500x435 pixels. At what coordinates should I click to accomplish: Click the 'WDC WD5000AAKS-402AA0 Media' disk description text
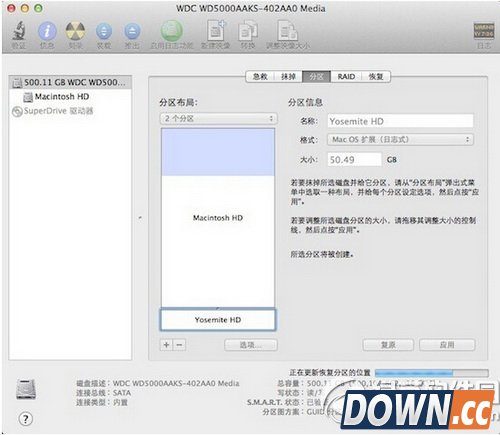(x=176, y=383)
